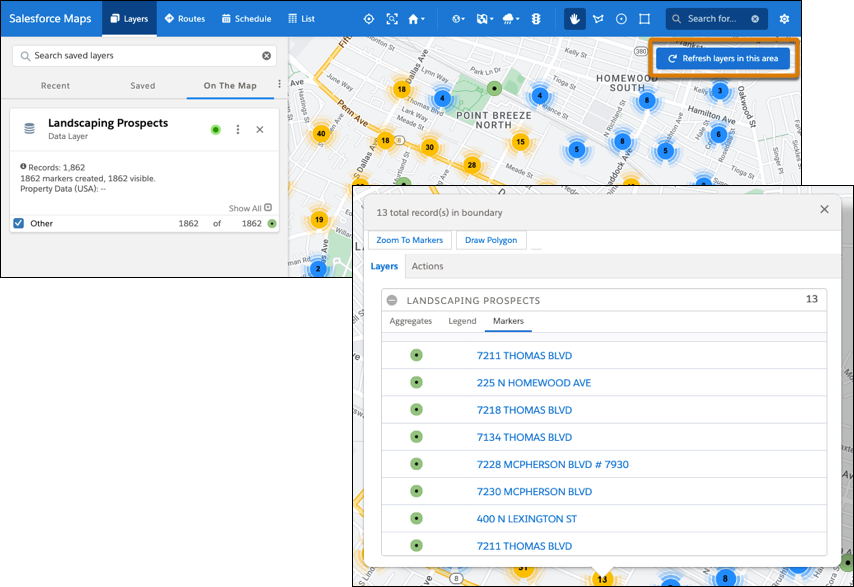Clear the Search for... box in the toolbar
Screen dimensions: 854x587
(x=755, y=19)
